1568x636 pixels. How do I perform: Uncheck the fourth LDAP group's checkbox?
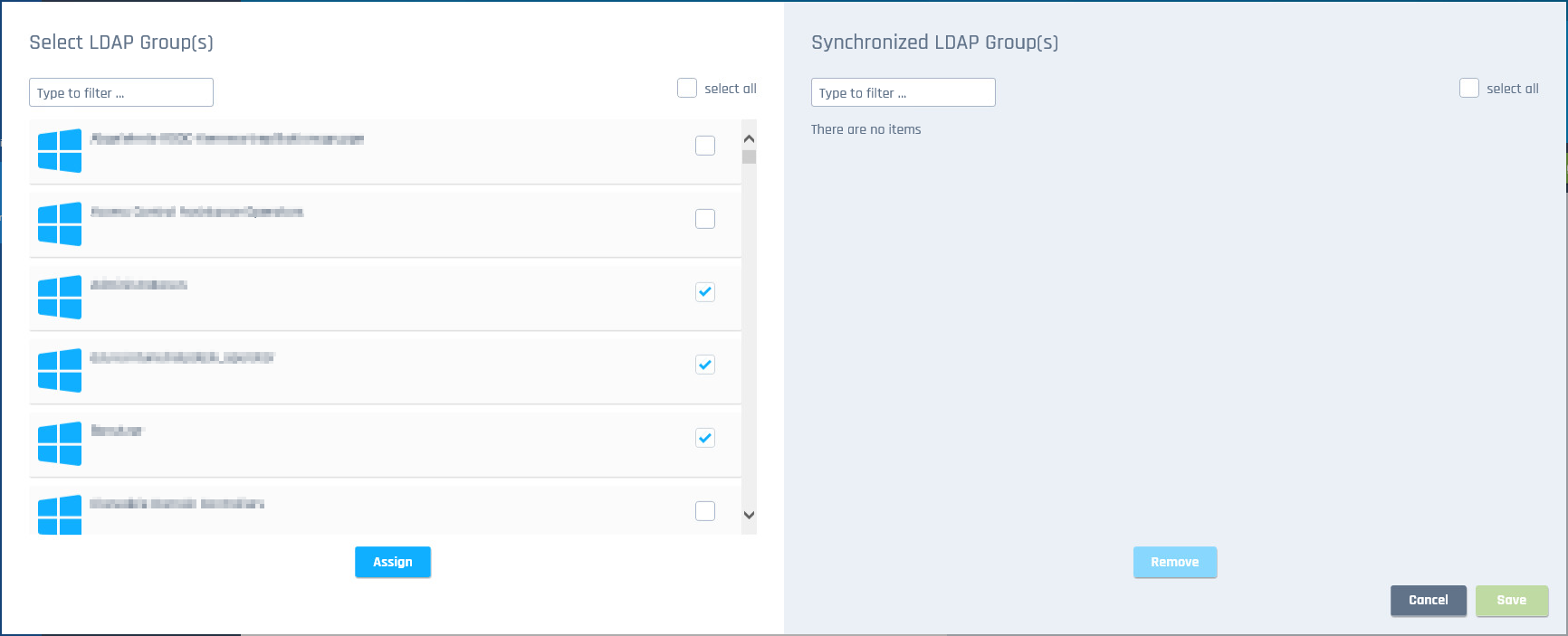point(705,365)
